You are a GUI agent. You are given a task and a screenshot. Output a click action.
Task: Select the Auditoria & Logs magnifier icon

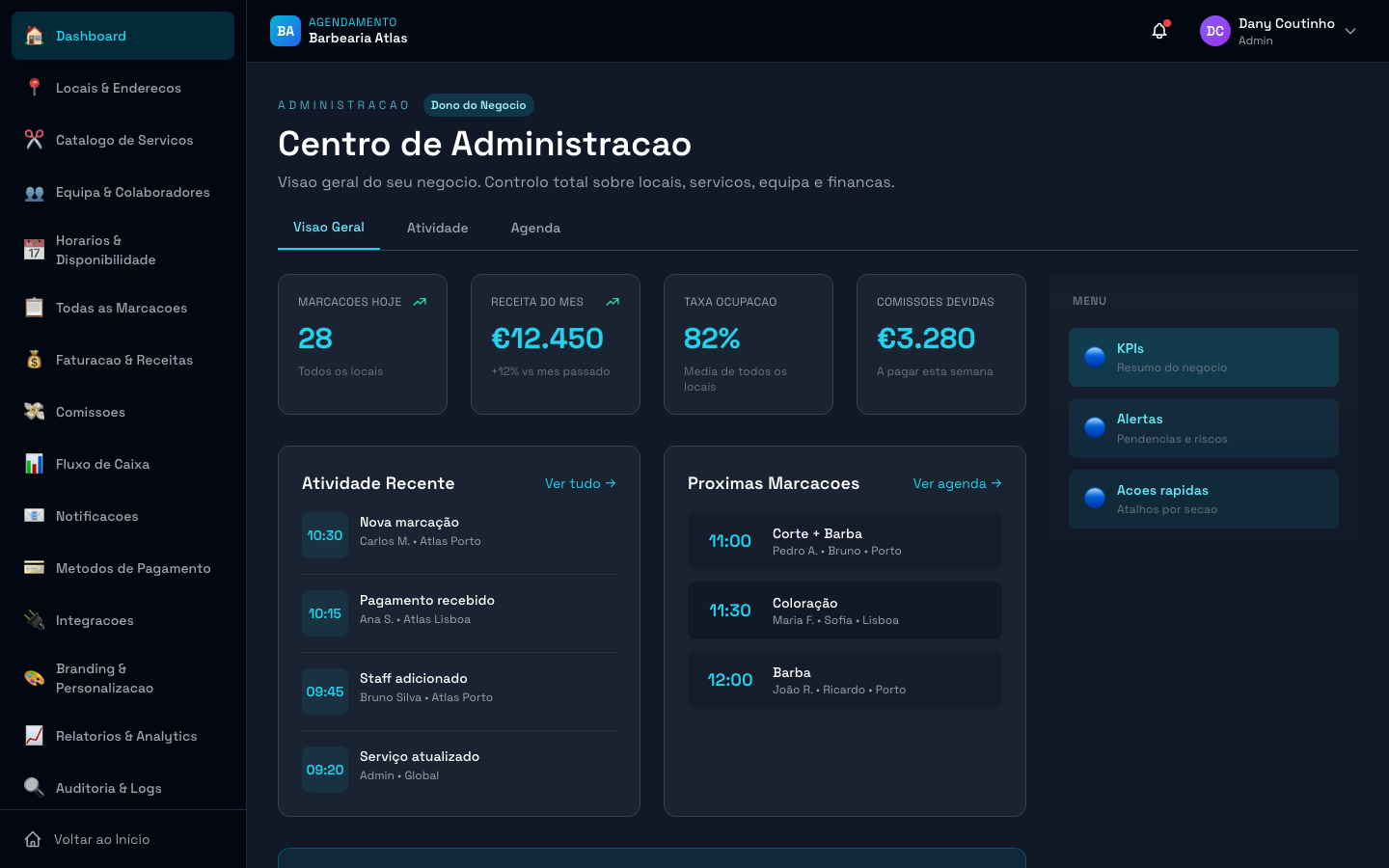pos(34,788)
